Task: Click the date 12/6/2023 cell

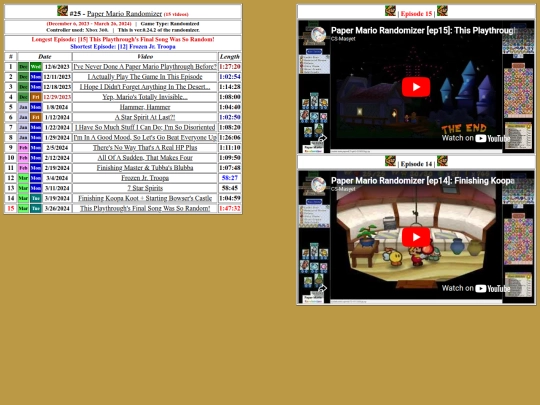Action: 57,66
